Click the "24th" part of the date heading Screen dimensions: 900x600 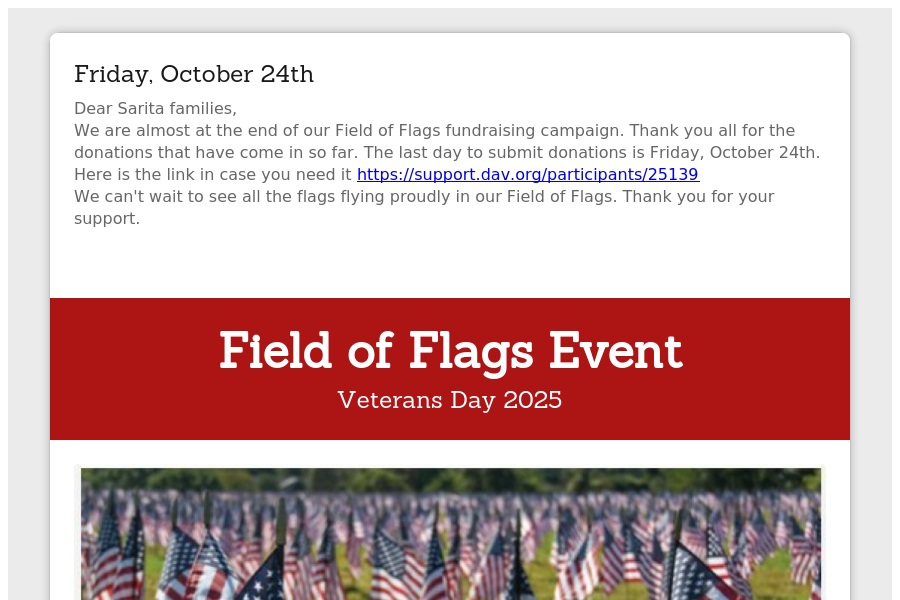point(287,74)
